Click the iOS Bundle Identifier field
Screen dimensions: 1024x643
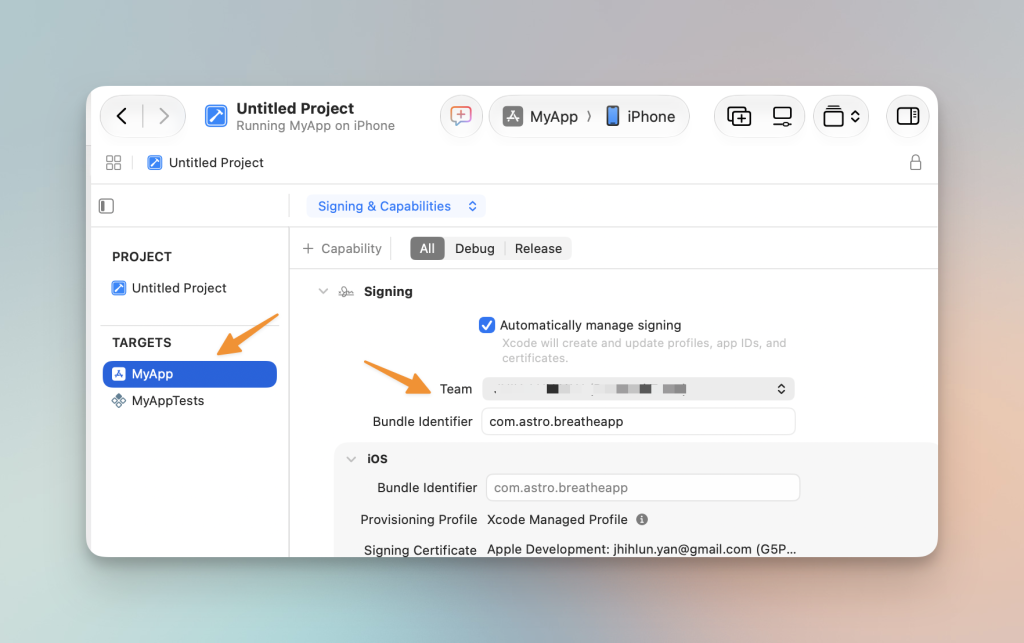[643, 488]
